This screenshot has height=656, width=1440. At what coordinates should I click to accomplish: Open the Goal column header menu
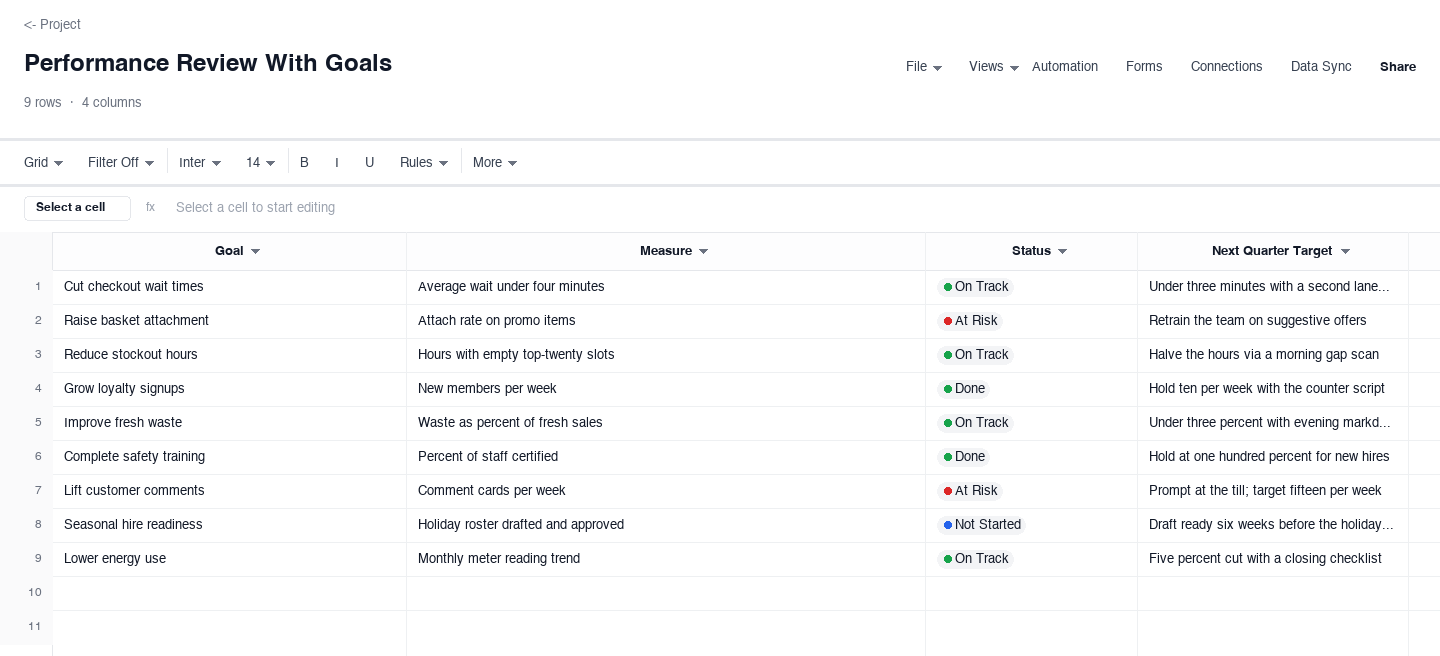pyautogui.click(x=255, y=252)
